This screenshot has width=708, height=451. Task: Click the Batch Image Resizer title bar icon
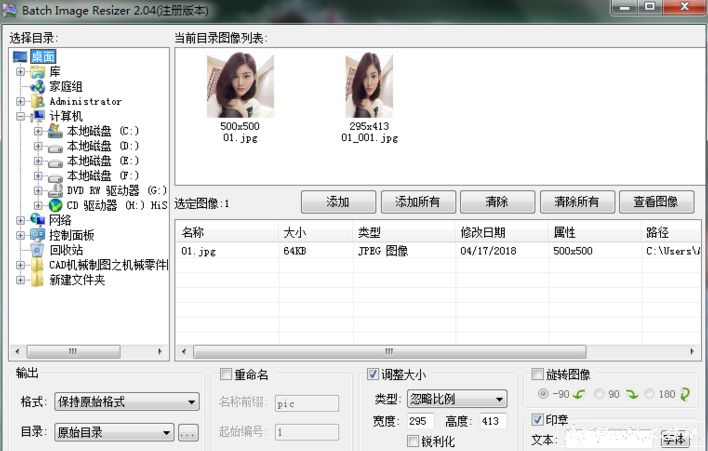[x=9, y=10]
